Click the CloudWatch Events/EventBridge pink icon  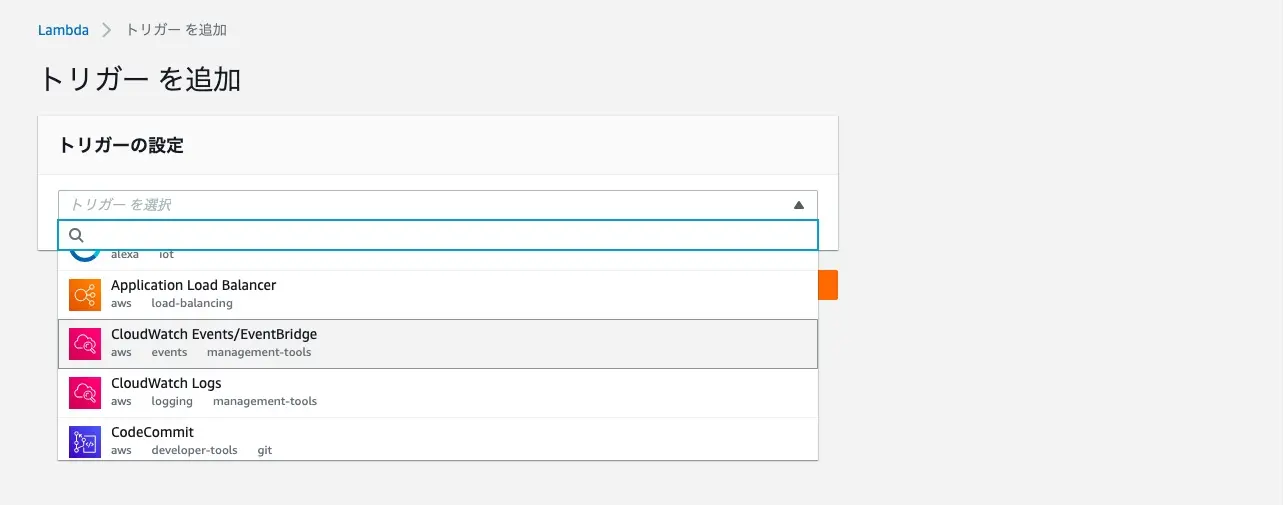(x=85, y=343)
